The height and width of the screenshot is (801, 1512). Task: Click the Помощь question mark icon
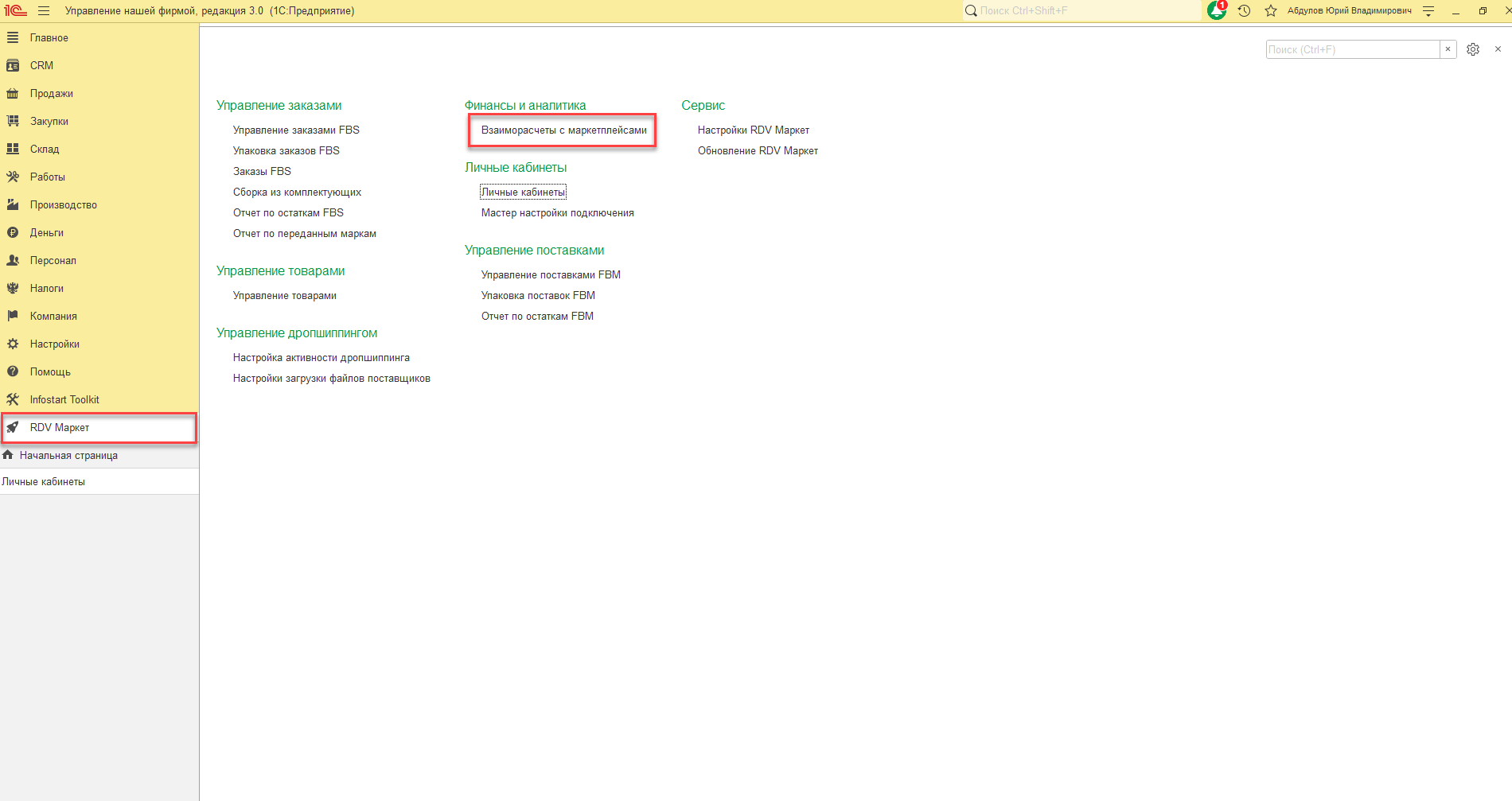pos(13,371)
